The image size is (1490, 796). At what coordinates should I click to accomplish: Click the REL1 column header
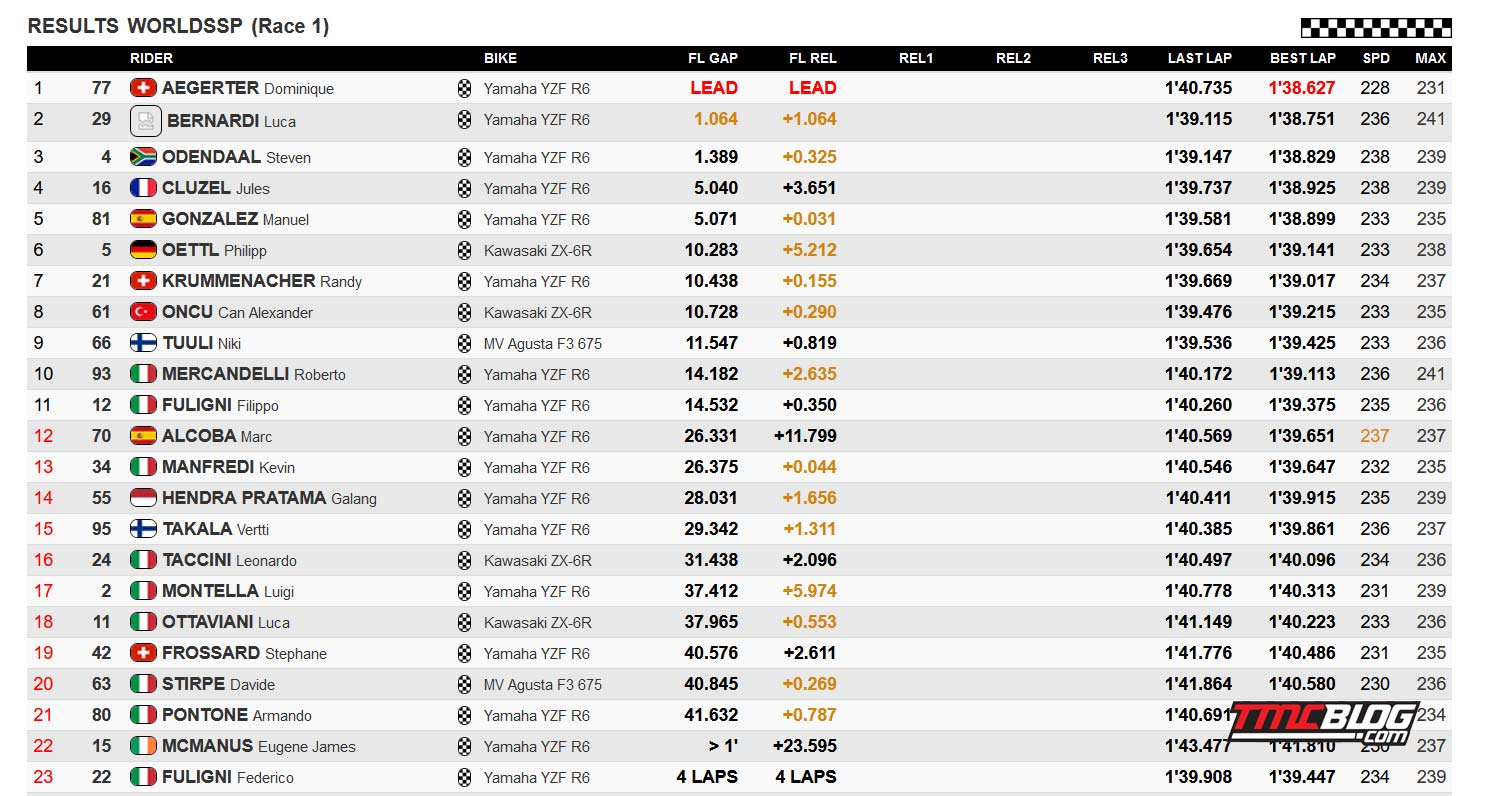pyautogui.click(x=916, y=59)
